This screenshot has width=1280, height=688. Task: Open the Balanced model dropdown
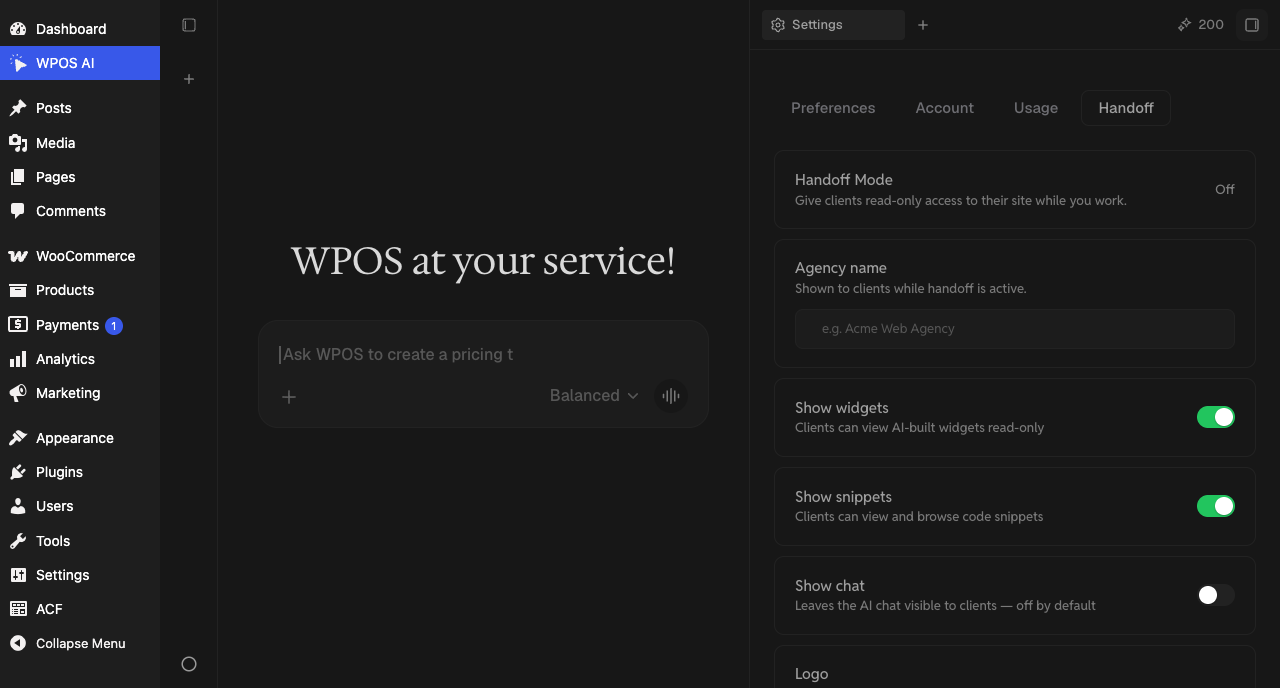coord(594,396)
